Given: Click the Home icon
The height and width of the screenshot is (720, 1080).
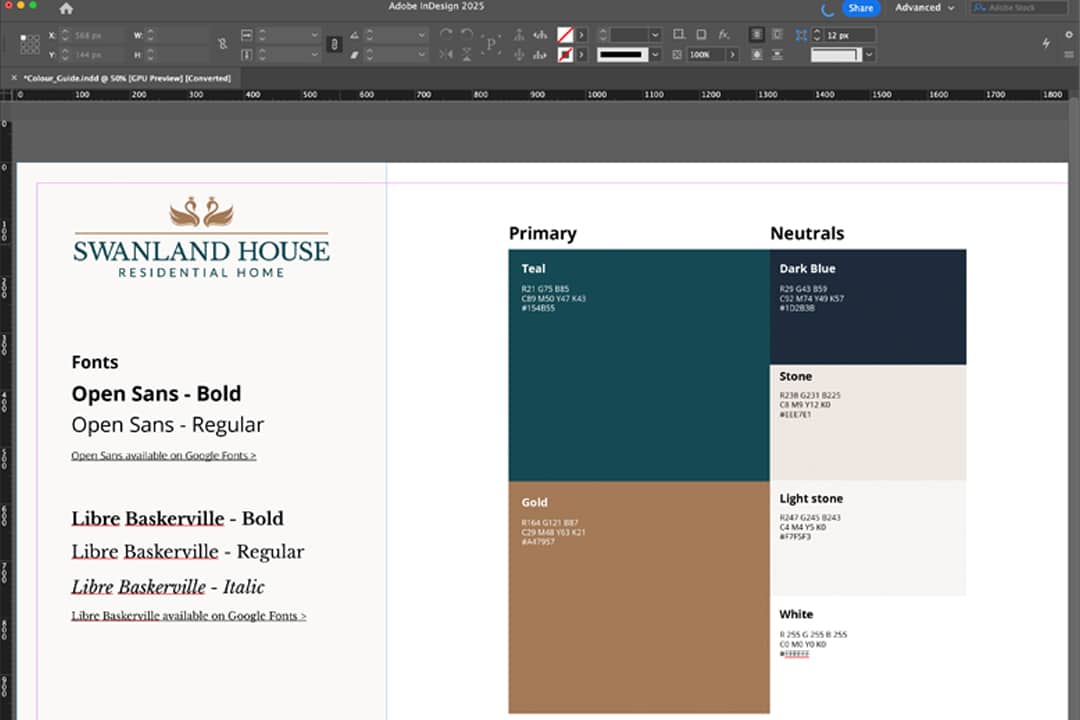Looking at the screenshot, I should [x=66, y=8].
